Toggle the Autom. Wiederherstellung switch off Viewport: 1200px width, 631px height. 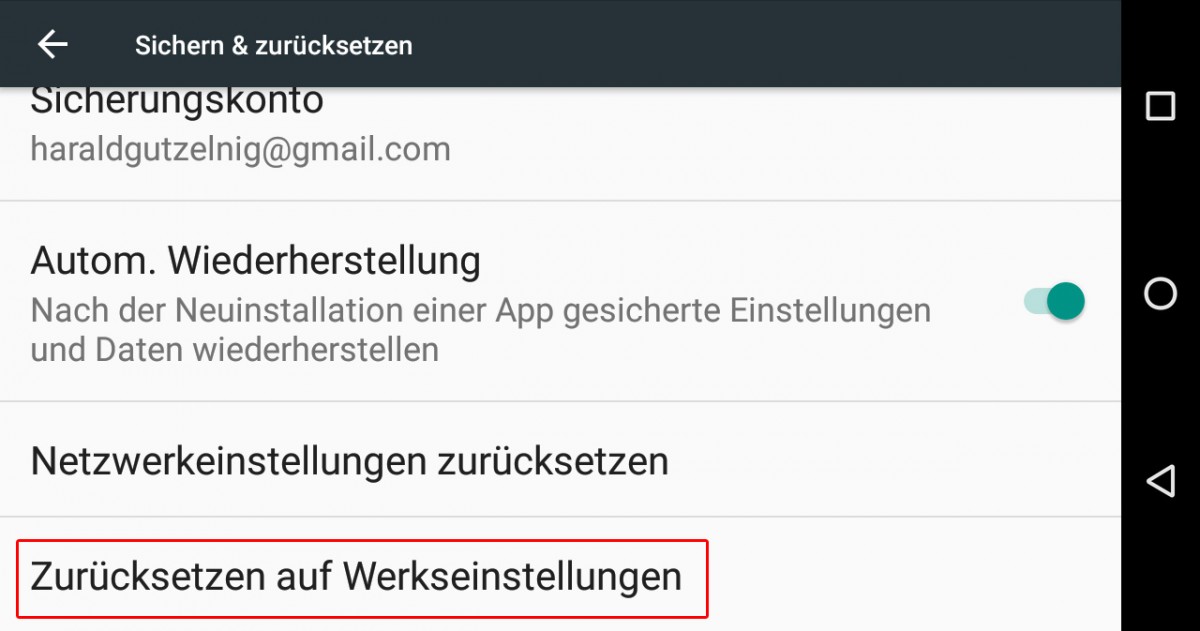point(1054,300)
